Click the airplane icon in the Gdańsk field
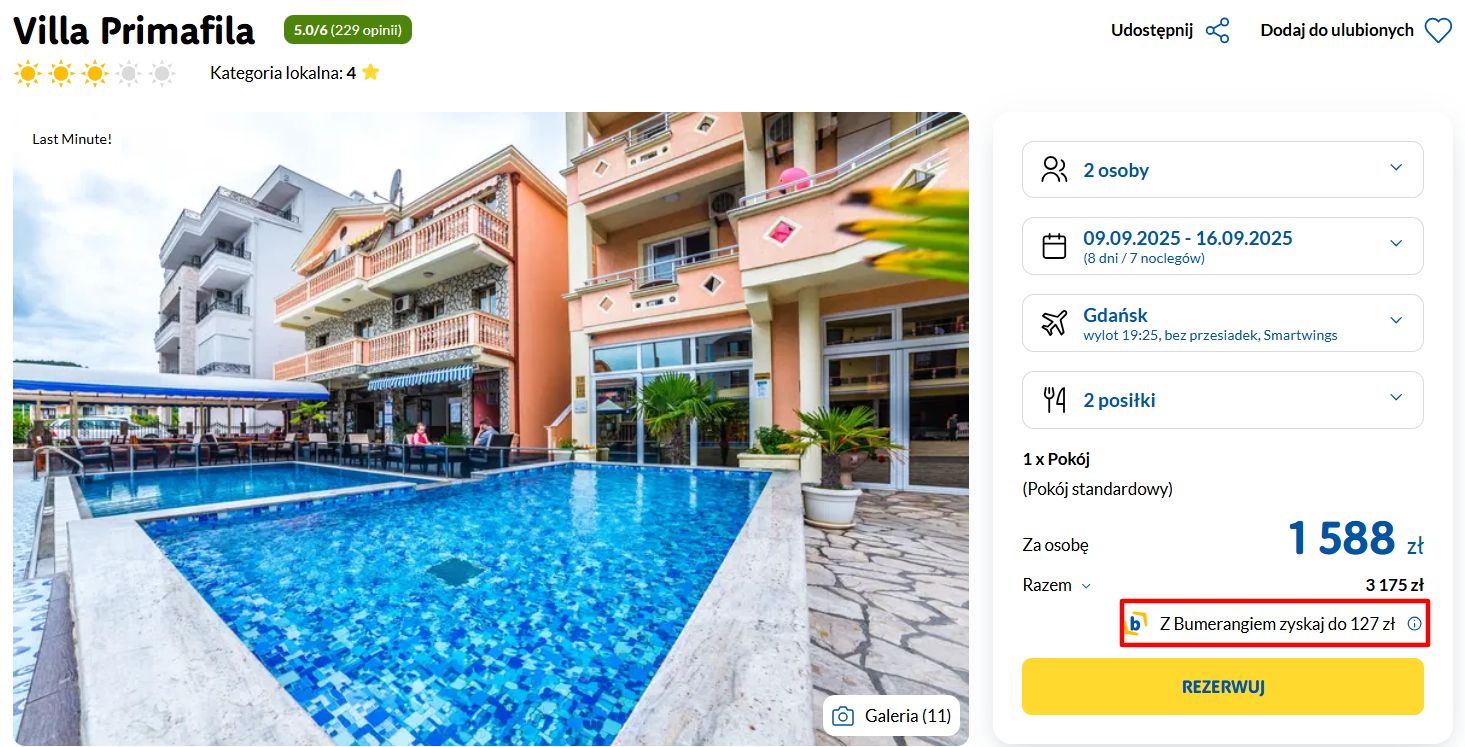1465x747 pixels. [1054, 323]
